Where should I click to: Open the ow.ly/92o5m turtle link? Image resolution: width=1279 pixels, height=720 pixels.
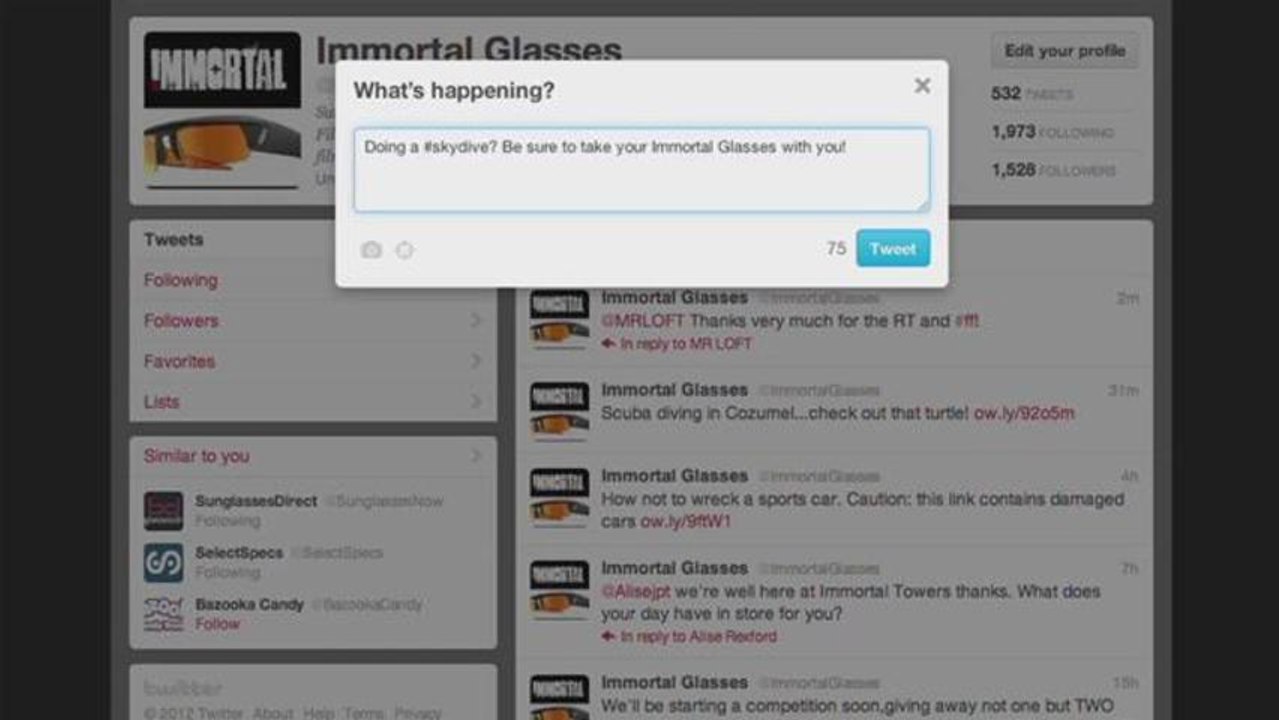(1024, 413)
